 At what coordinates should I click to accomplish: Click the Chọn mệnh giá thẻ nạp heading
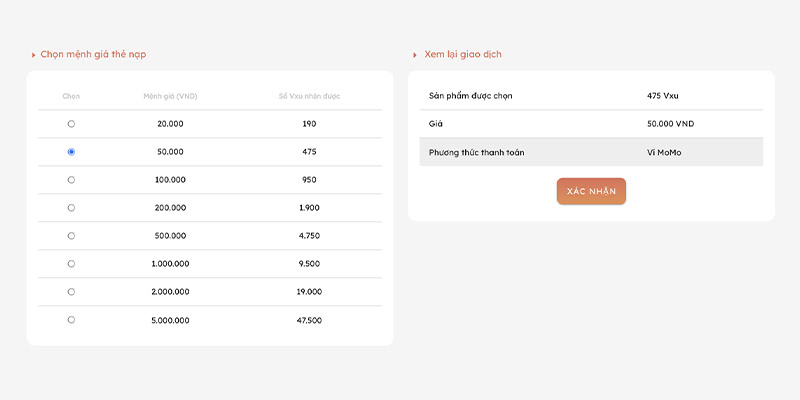93,54
